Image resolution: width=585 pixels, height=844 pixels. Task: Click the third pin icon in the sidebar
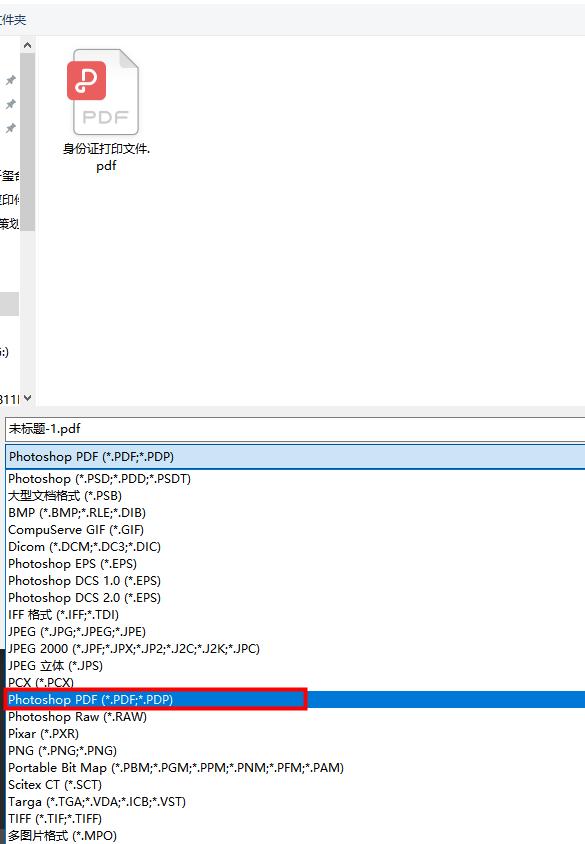10,128
